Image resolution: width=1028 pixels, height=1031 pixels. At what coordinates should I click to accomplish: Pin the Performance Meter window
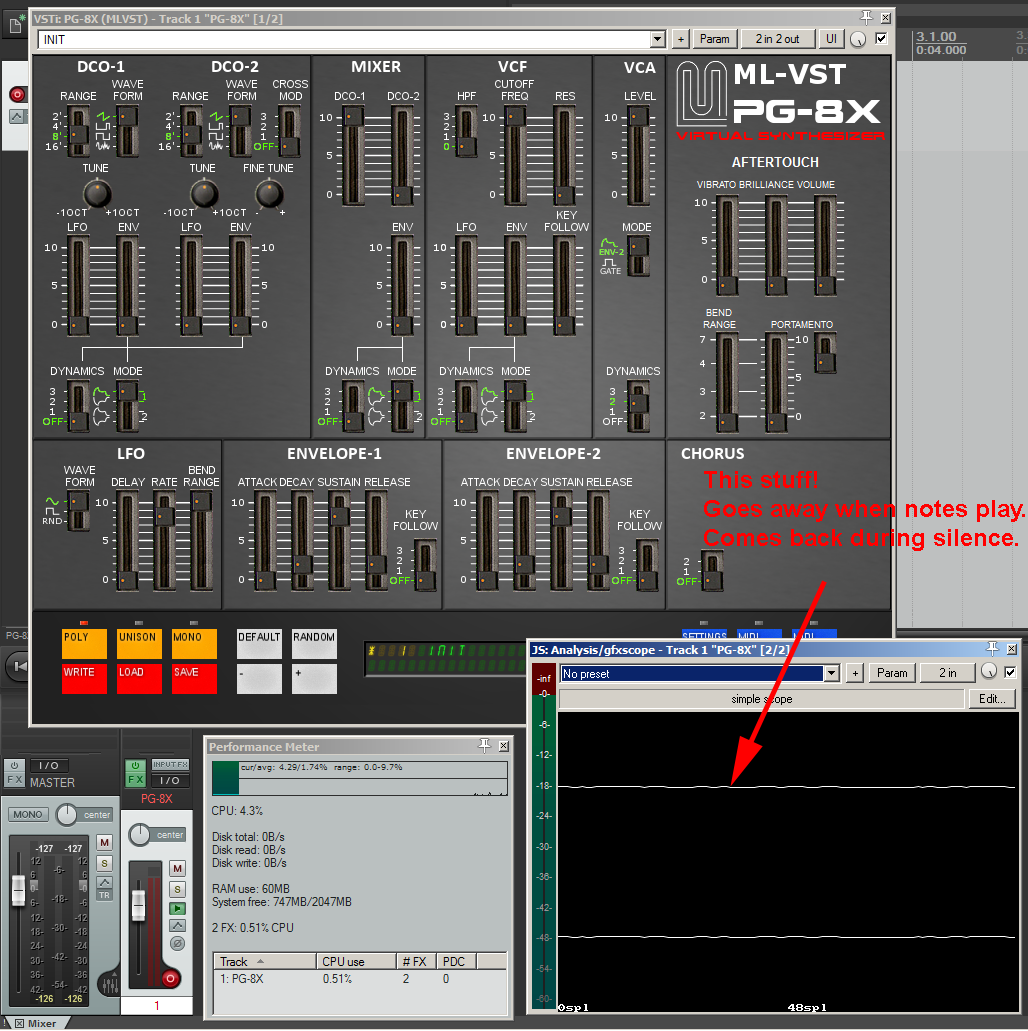(485, 746)
